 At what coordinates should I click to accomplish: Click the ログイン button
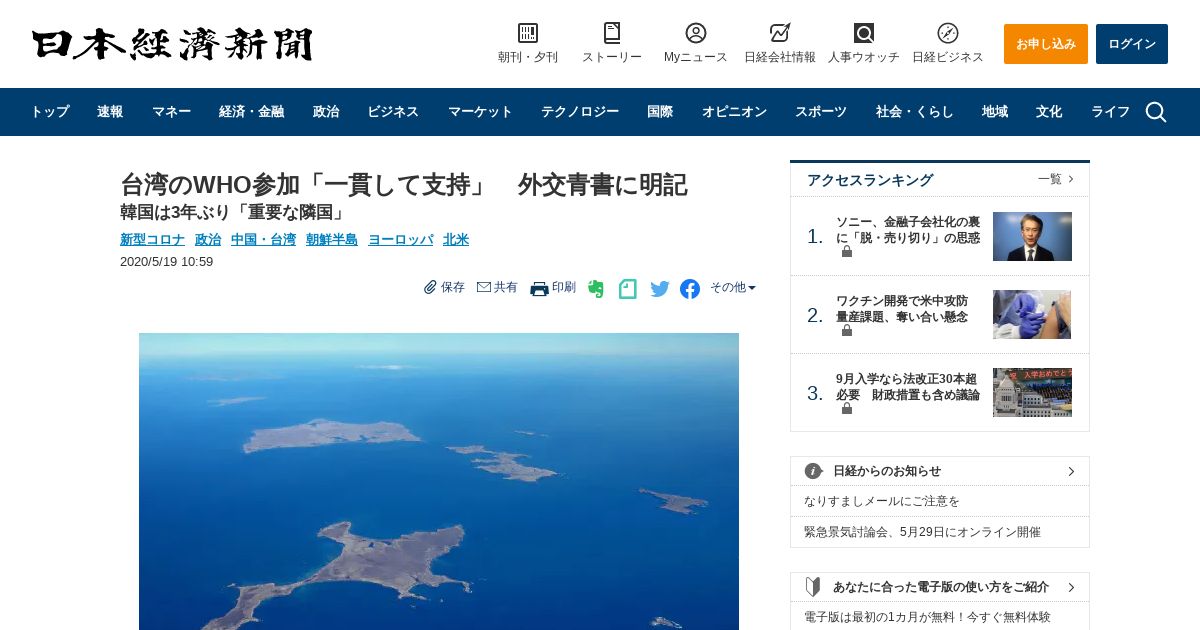point(1132,44)
